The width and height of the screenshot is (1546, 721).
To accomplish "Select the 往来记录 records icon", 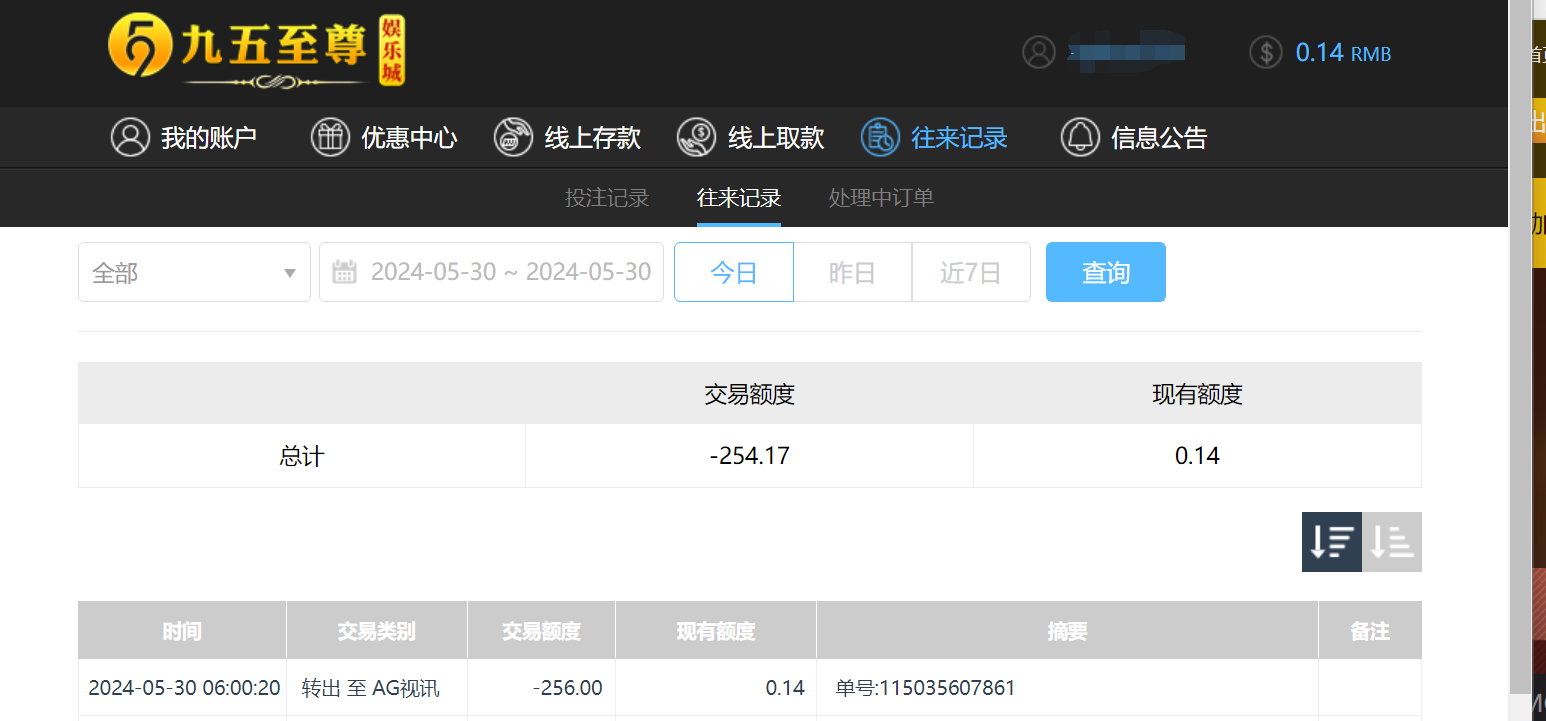I will (879, 137).
